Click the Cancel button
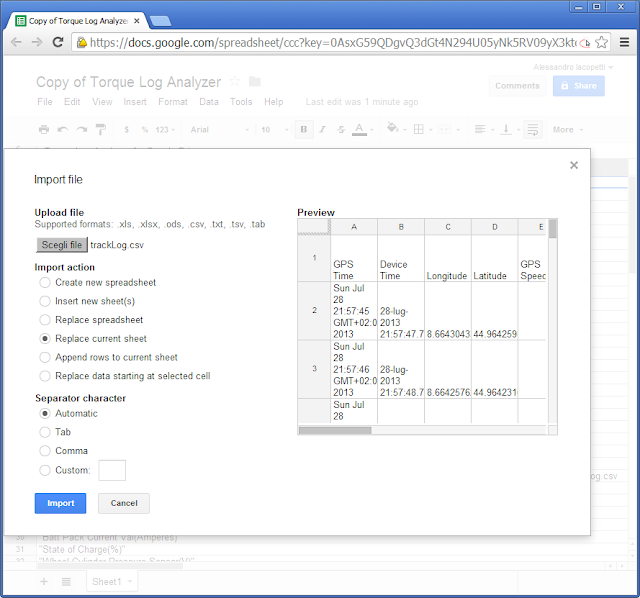Viewport: 640px width, 598px height. coord(124,503)
